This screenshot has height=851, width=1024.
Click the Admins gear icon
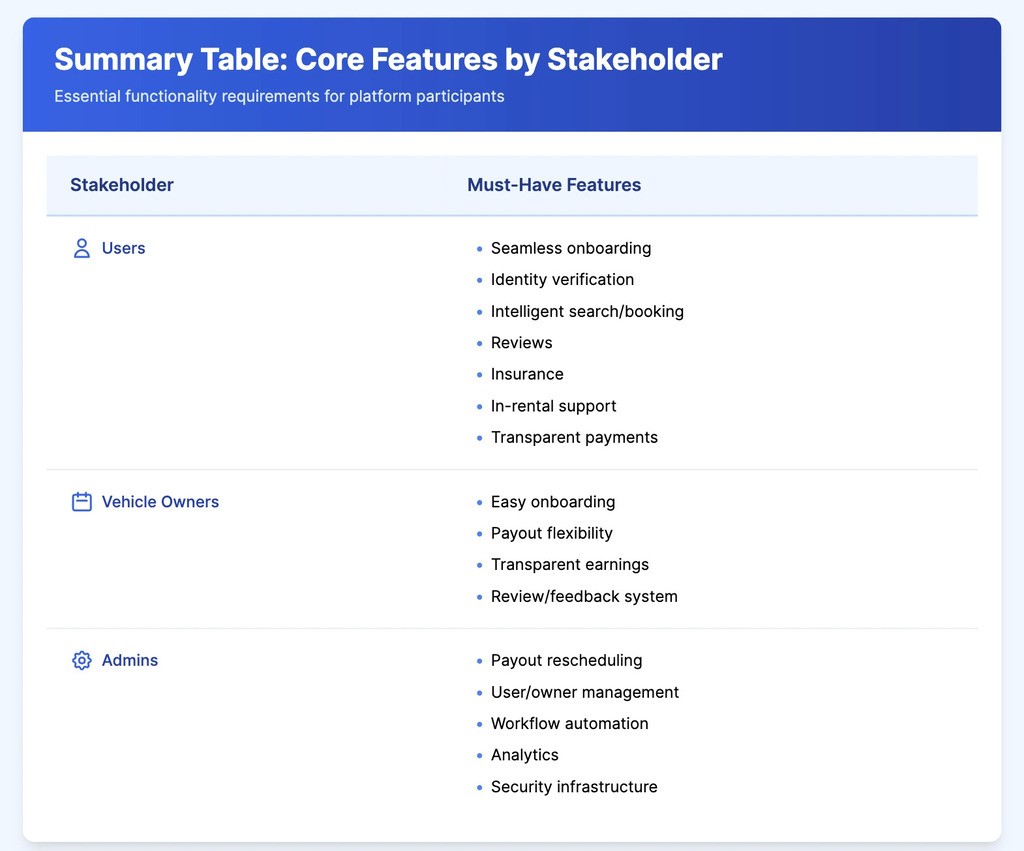82,660
